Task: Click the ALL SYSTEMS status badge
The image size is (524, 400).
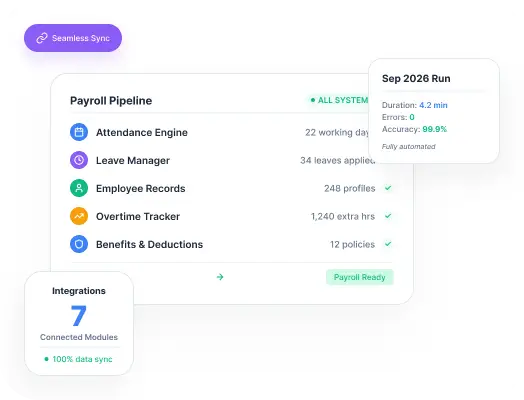Action: (338, 100)
